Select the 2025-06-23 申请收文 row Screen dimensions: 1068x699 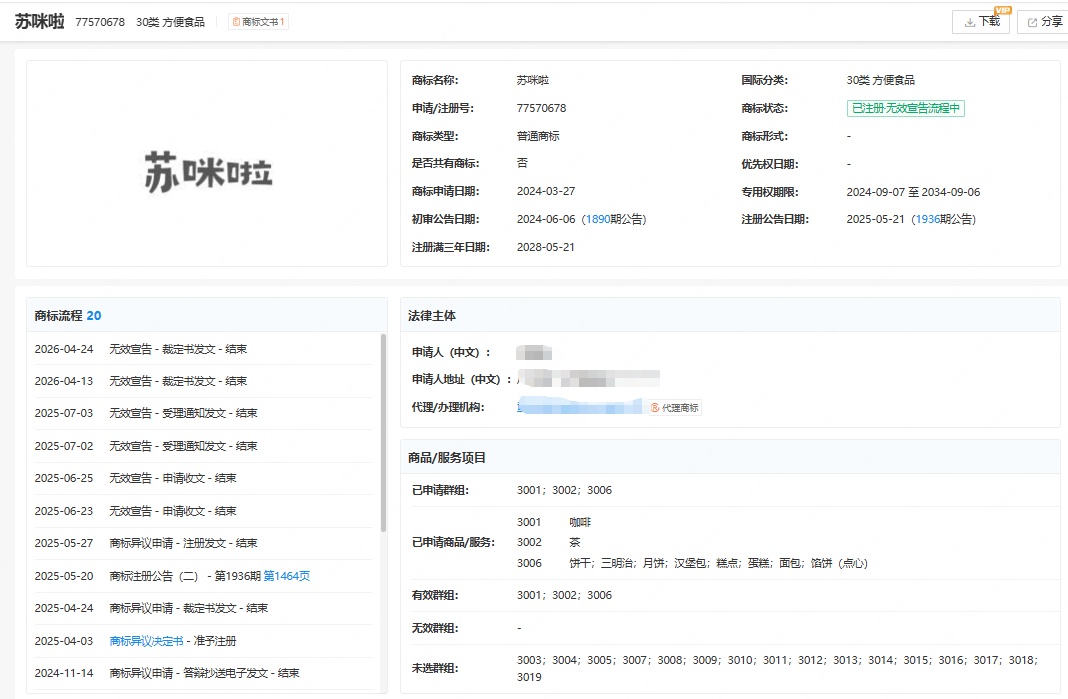pyautogui.click(x=203, y=511)
